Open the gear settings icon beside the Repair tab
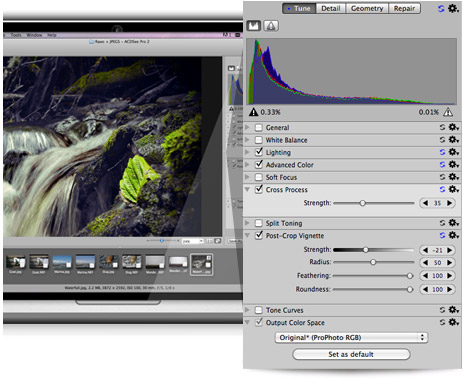This screenshot has width=463, height=381. [x=453, y=8]
